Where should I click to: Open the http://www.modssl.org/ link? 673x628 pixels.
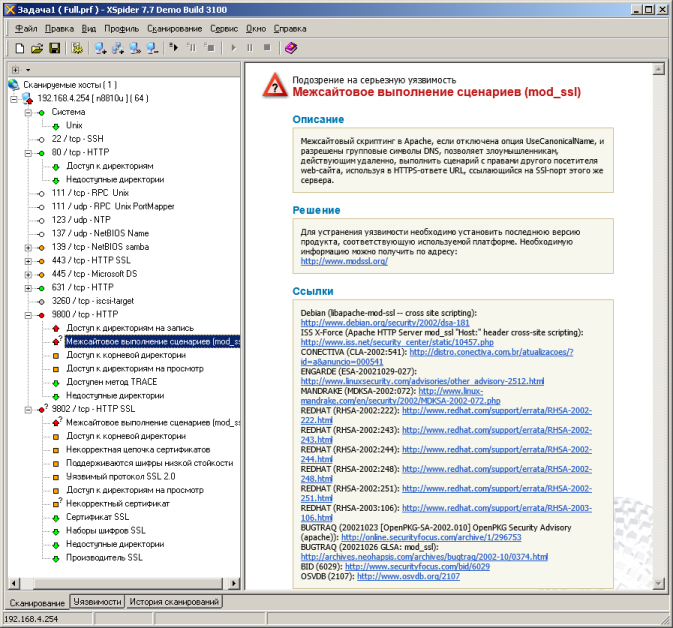[344, 261]
